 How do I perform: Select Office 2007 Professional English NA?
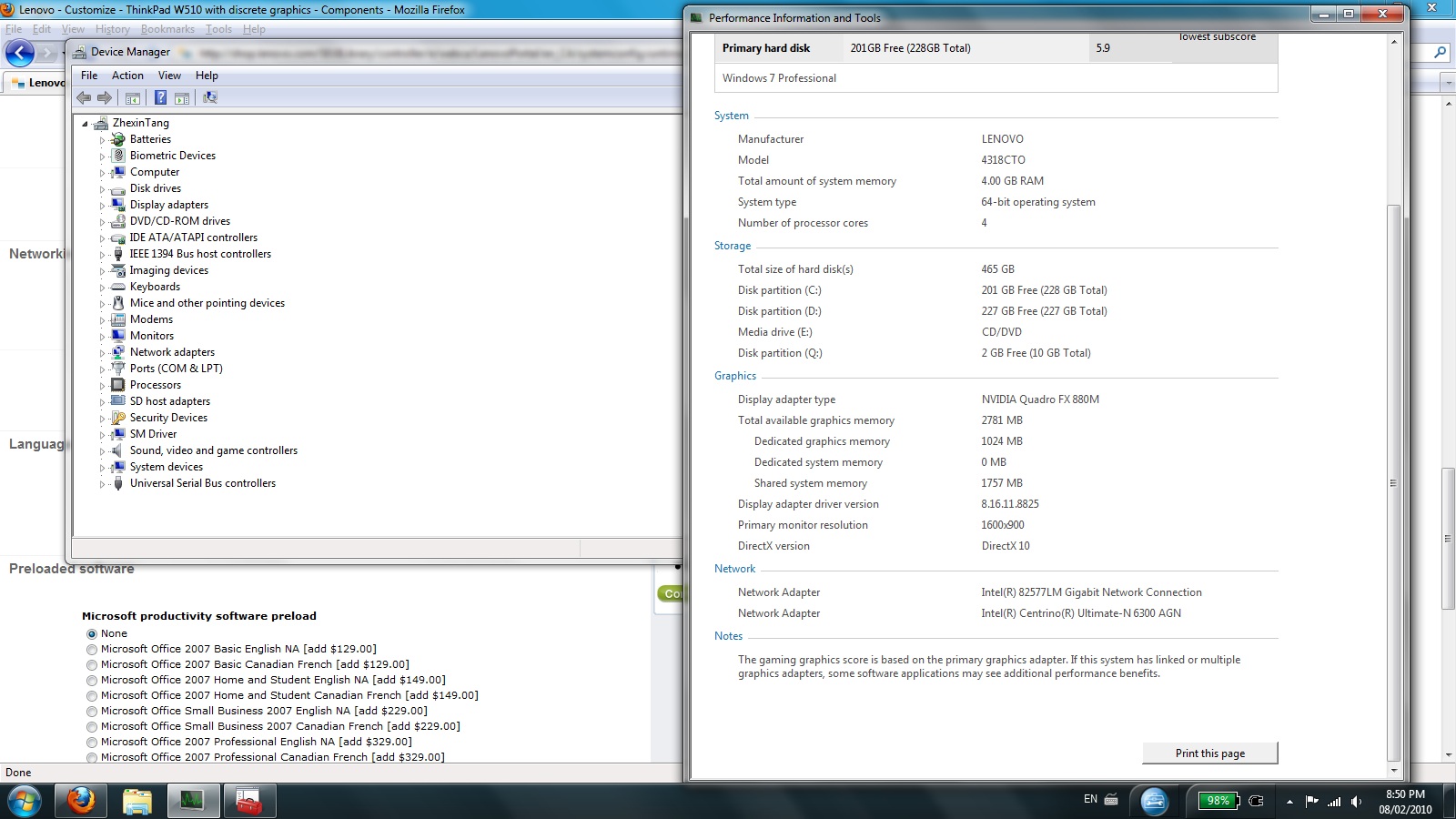(x=92, y=743)
